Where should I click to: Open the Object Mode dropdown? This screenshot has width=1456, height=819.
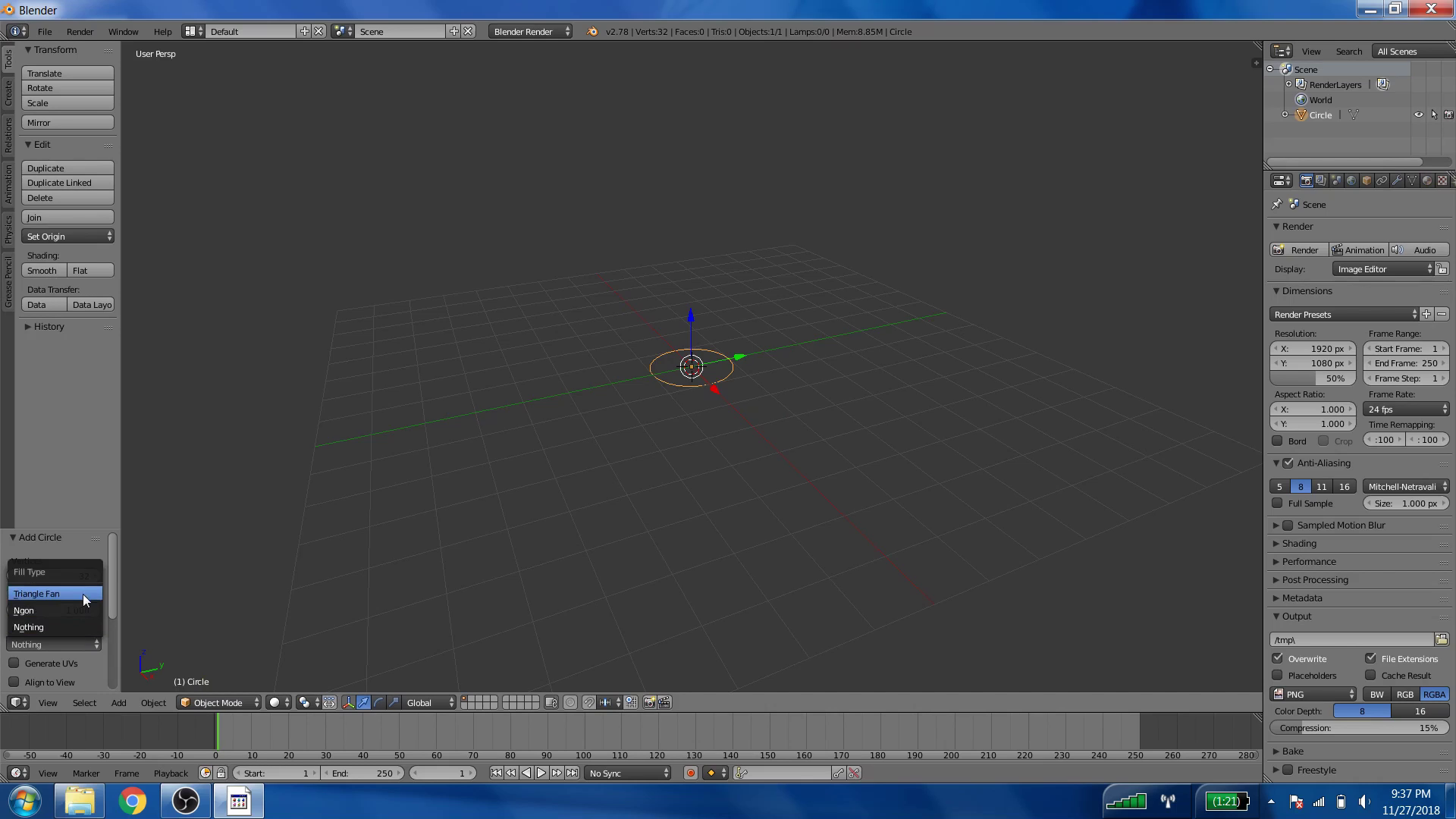pos(219,702)
